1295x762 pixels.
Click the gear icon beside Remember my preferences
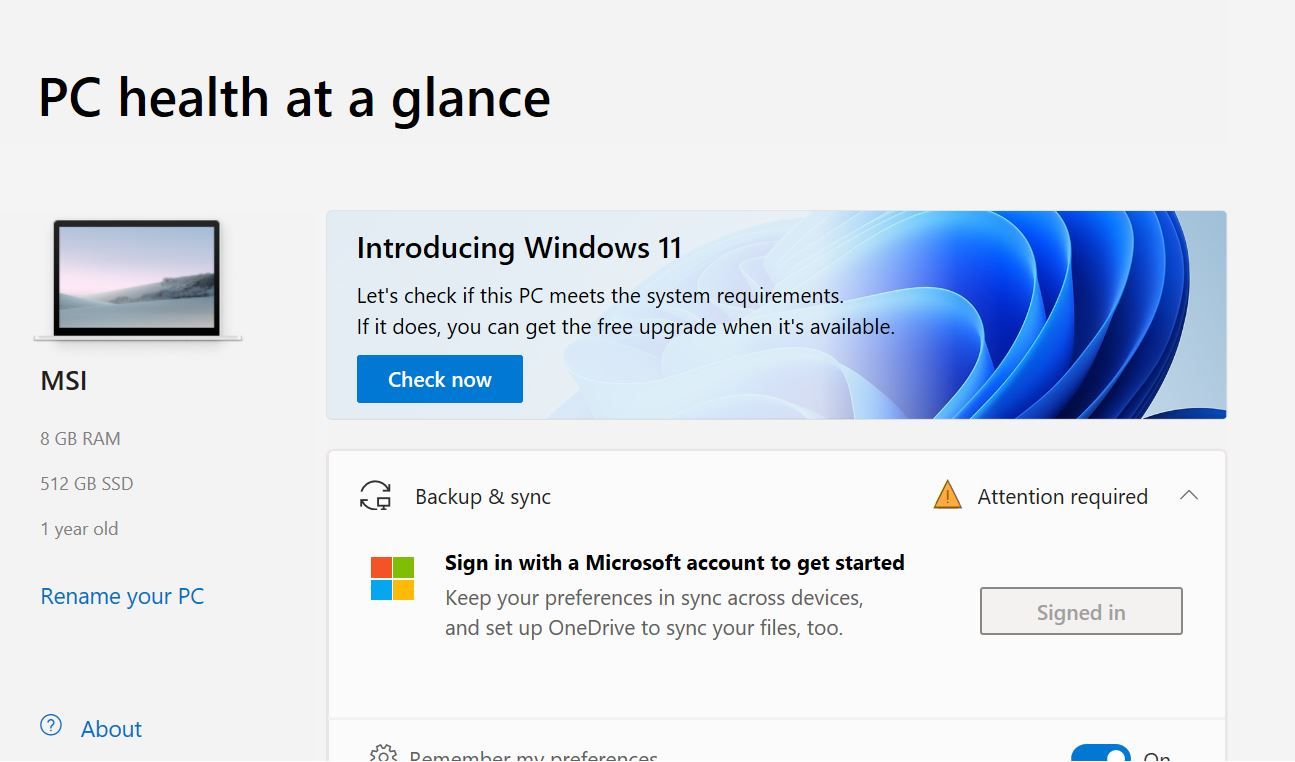(x=383, y=754)
